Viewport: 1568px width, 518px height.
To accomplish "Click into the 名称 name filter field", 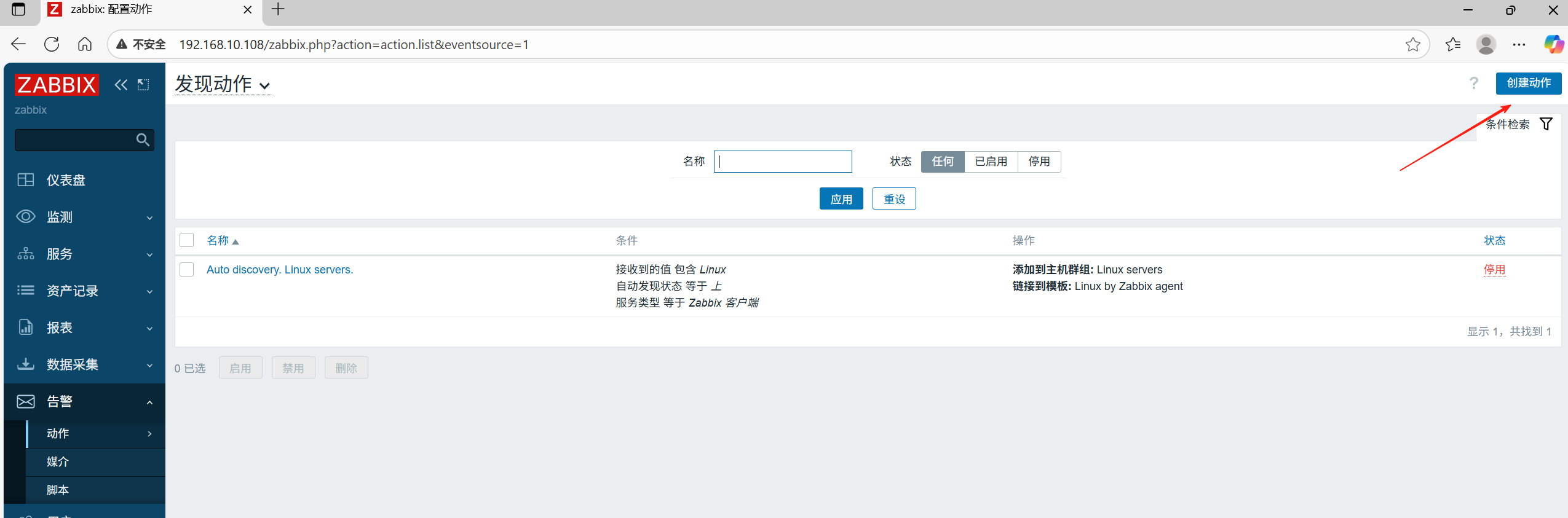I will (x=783, y=162).
